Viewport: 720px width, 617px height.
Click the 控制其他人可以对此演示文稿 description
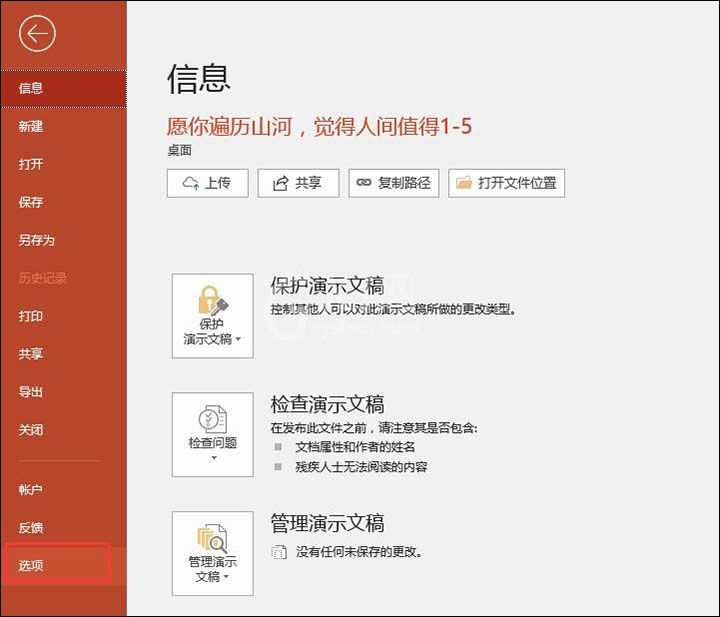coord(394,309)
